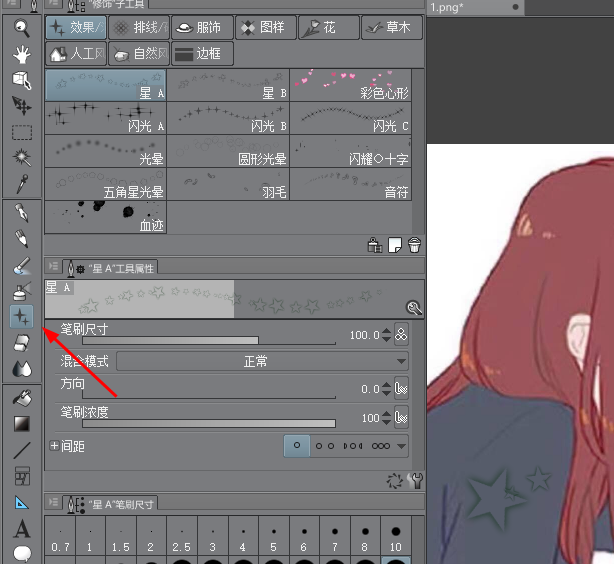The image size is (614, 564).
Task: Select the Operation object cube tool
Action: point(22,80)
